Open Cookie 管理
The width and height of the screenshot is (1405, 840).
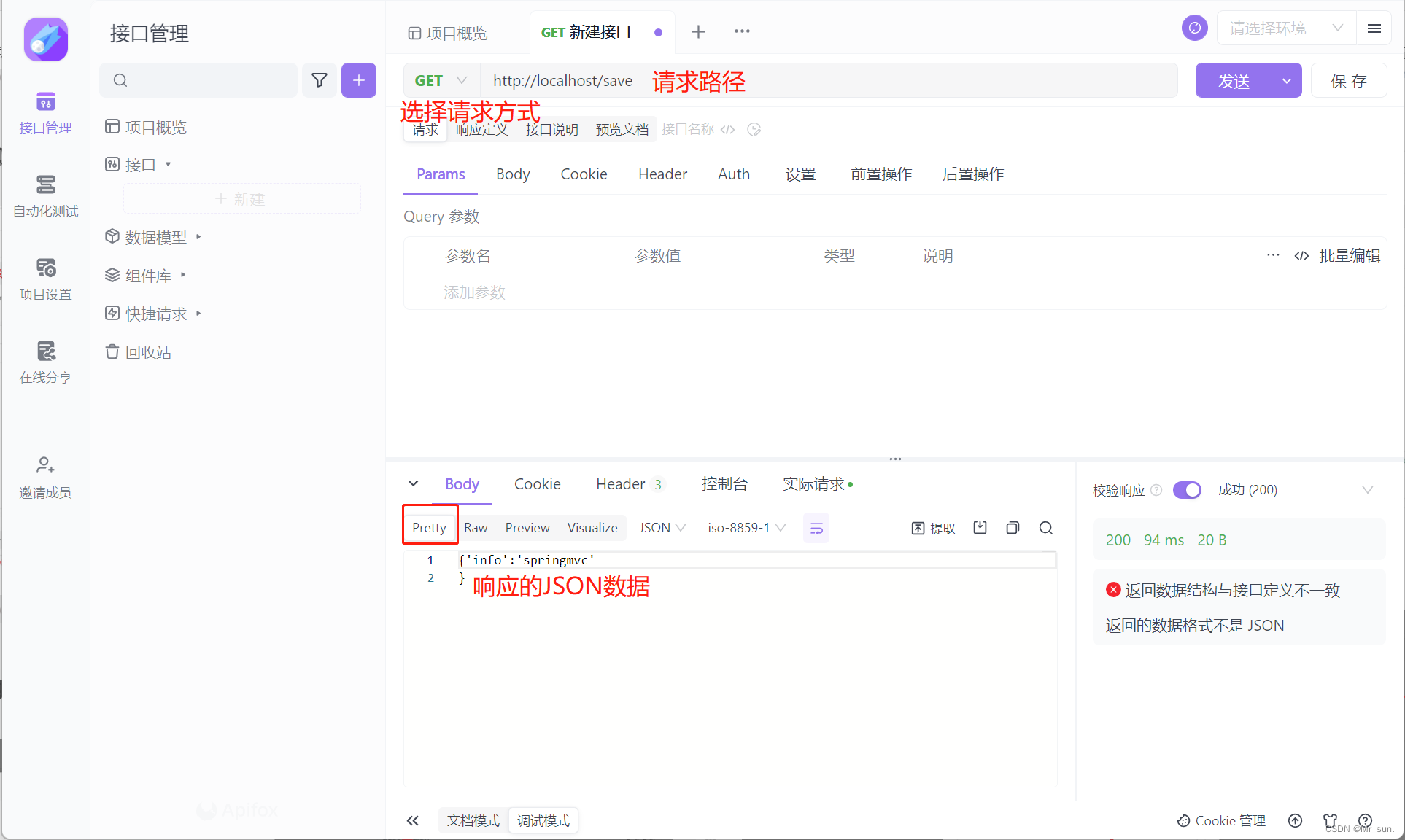1222,821
